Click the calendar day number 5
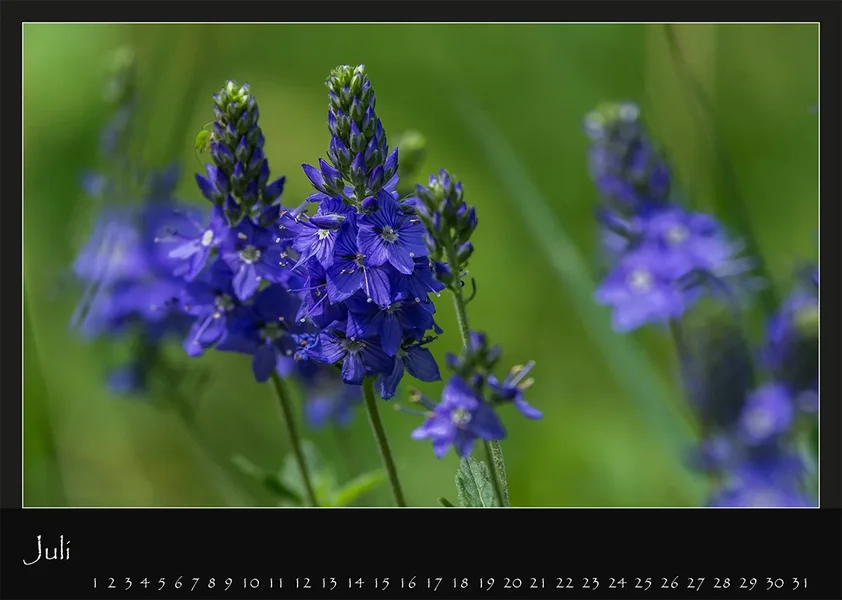842x600 pixels. [161, 583]
